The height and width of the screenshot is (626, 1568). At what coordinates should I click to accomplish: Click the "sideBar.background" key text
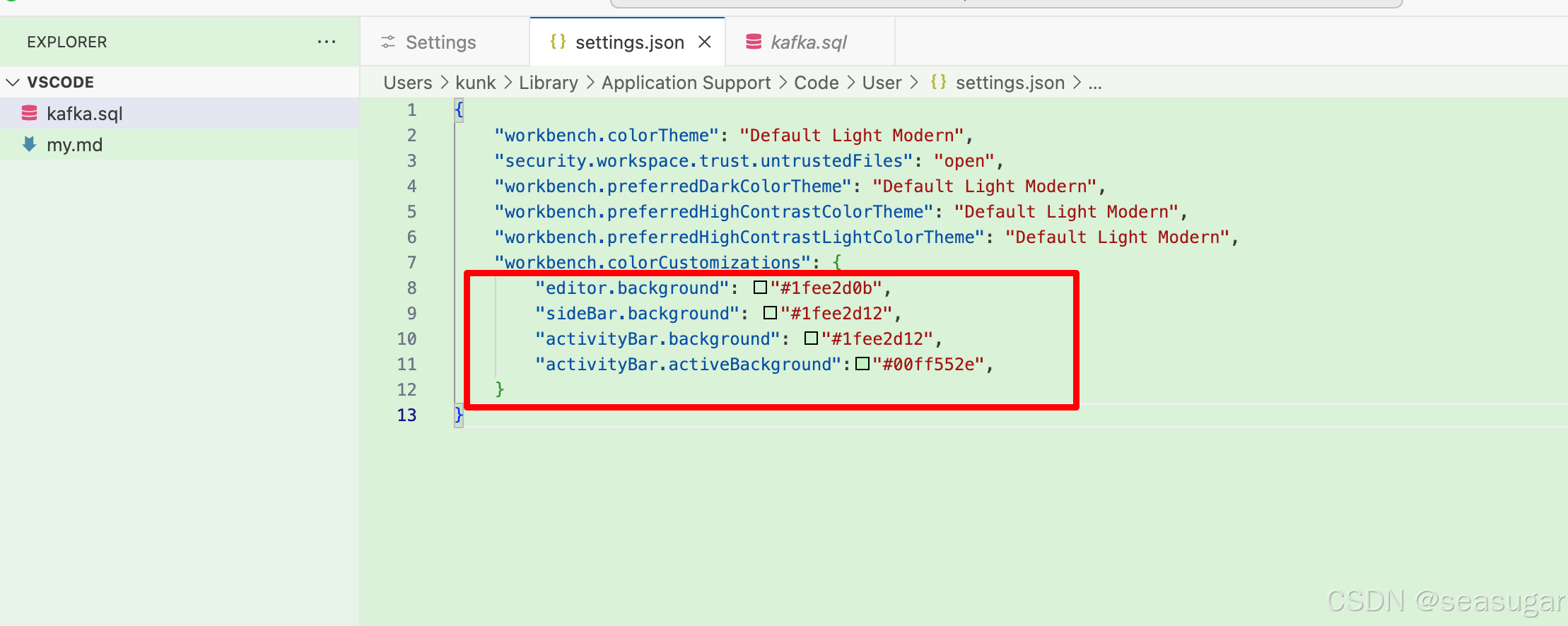click(637, 314)
